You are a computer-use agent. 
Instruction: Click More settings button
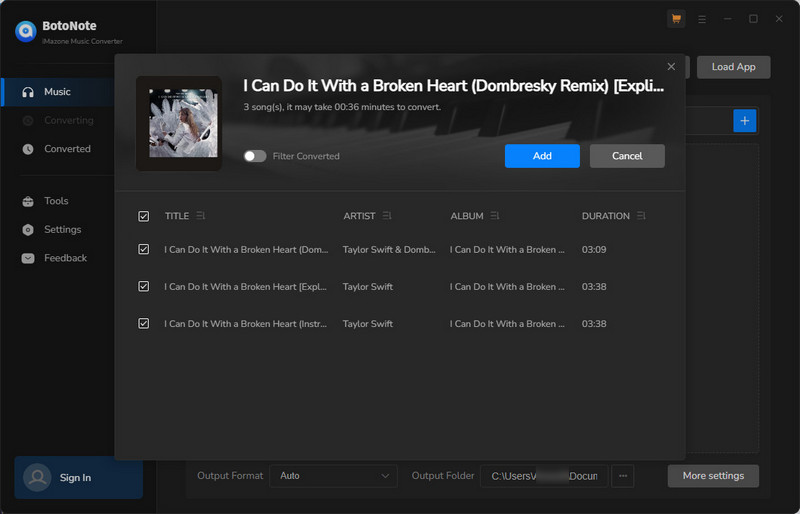pos(713,476)
